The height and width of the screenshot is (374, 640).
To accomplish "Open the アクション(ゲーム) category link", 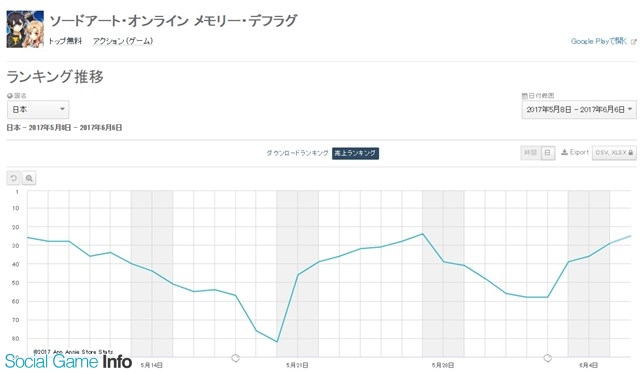I will coord(123,41).
